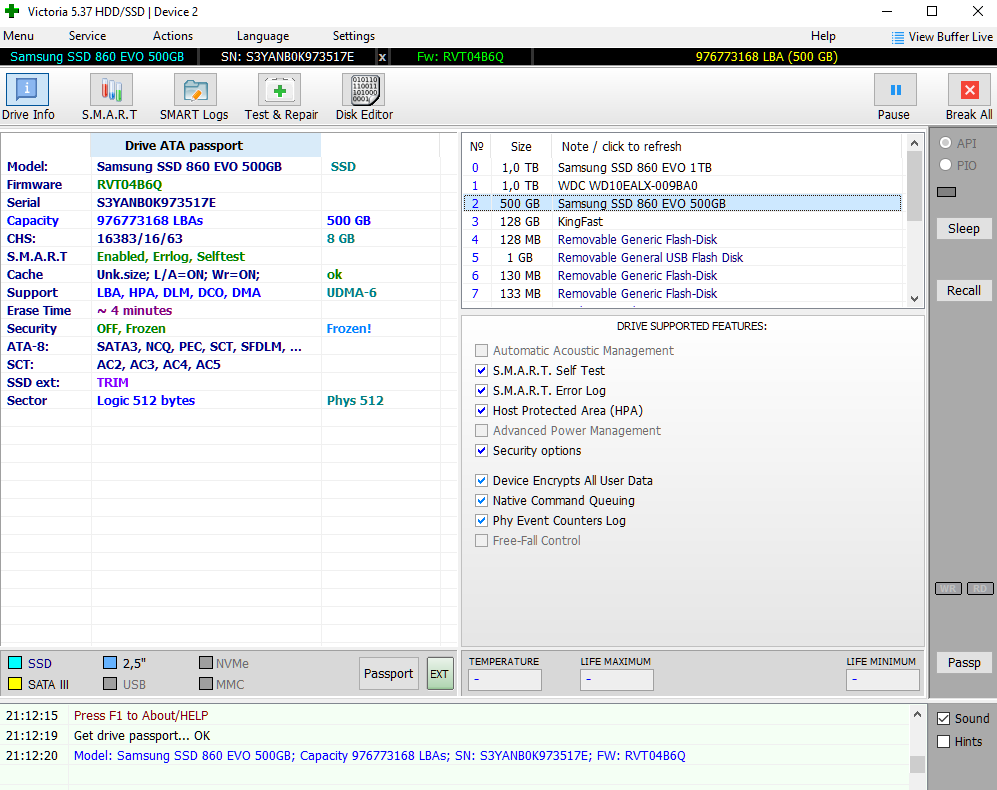The height and width of the screenshot is (790, 997).
Task: Open the SMART Logs toolbar icon
Action: pos(195,90)
